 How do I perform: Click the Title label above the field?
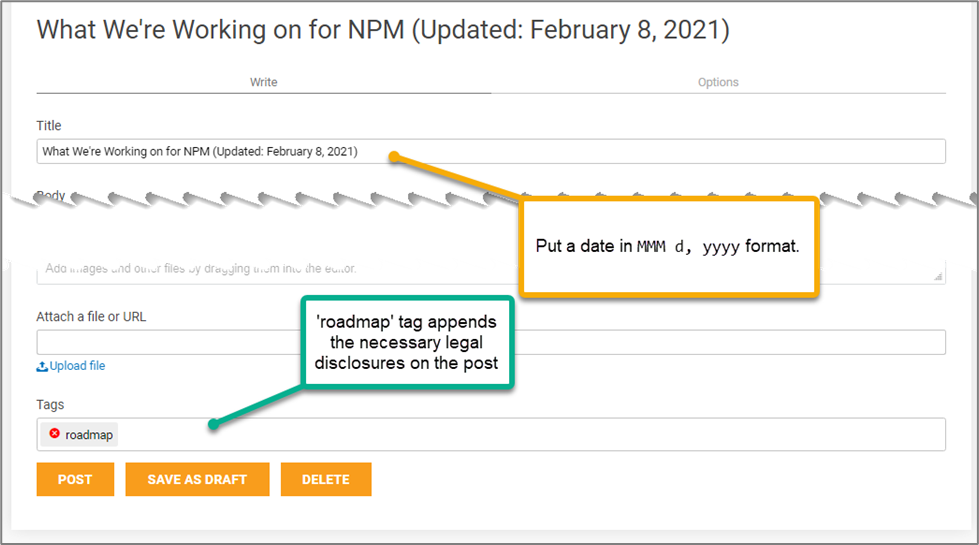point(49,125)
